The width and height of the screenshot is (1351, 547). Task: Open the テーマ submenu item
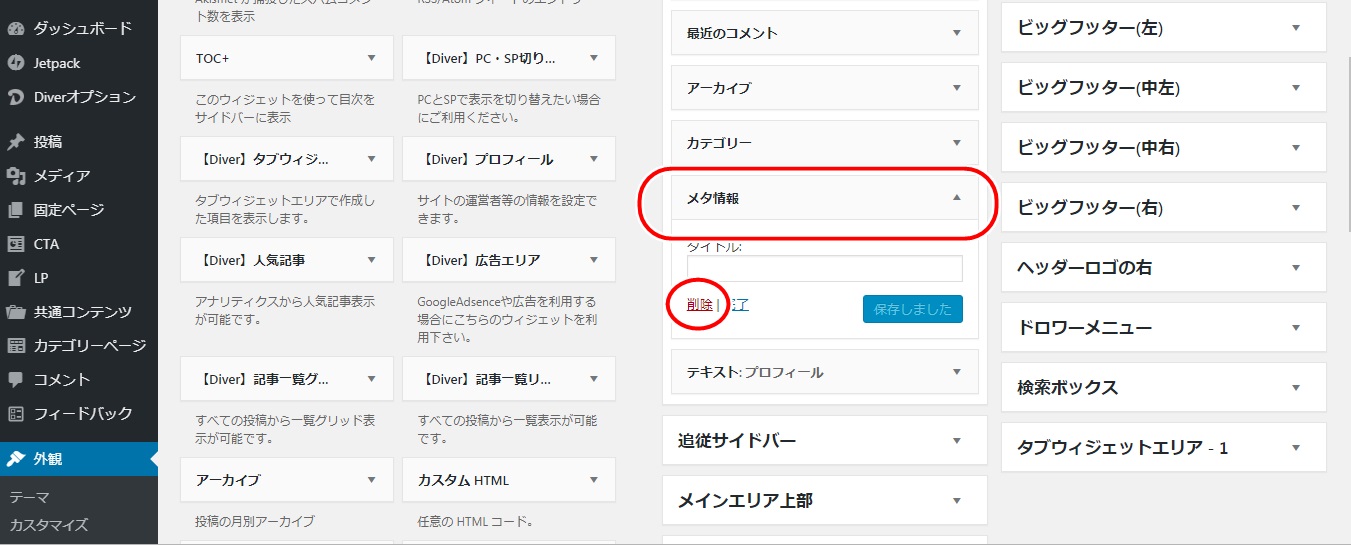(29, 497)
